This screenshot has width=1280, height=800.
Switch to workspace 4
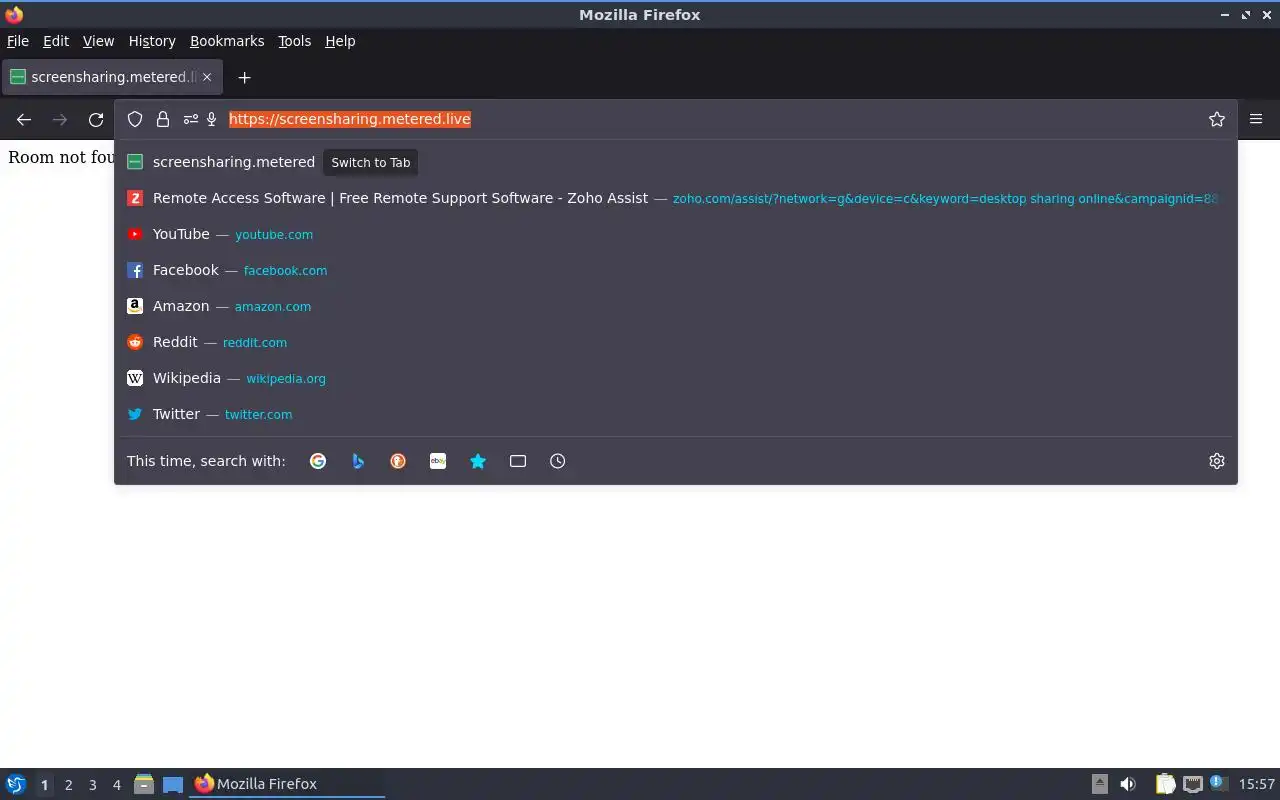pos(116,785)
